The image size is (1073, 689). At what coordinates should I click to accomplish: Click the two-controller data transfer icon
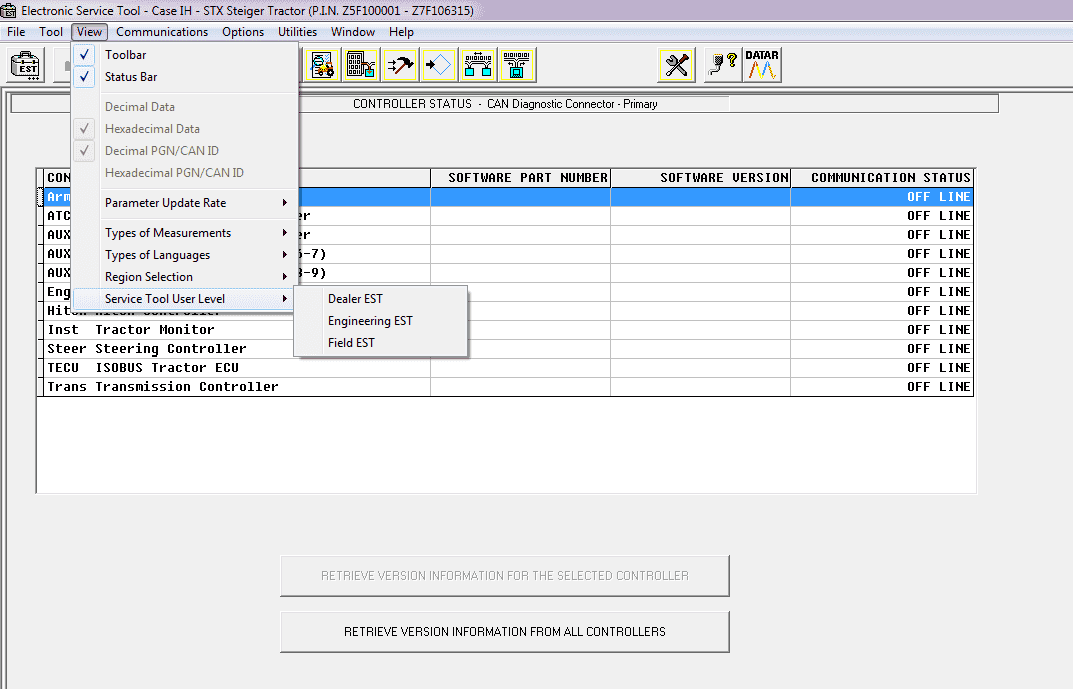[x=478, y=65]
